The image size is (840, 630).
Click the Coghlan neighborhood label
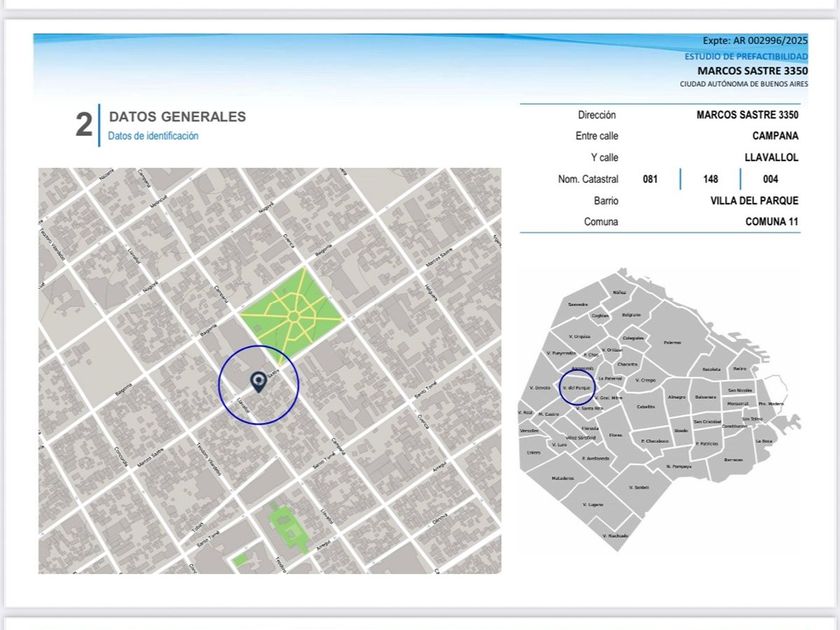(600, 316)
